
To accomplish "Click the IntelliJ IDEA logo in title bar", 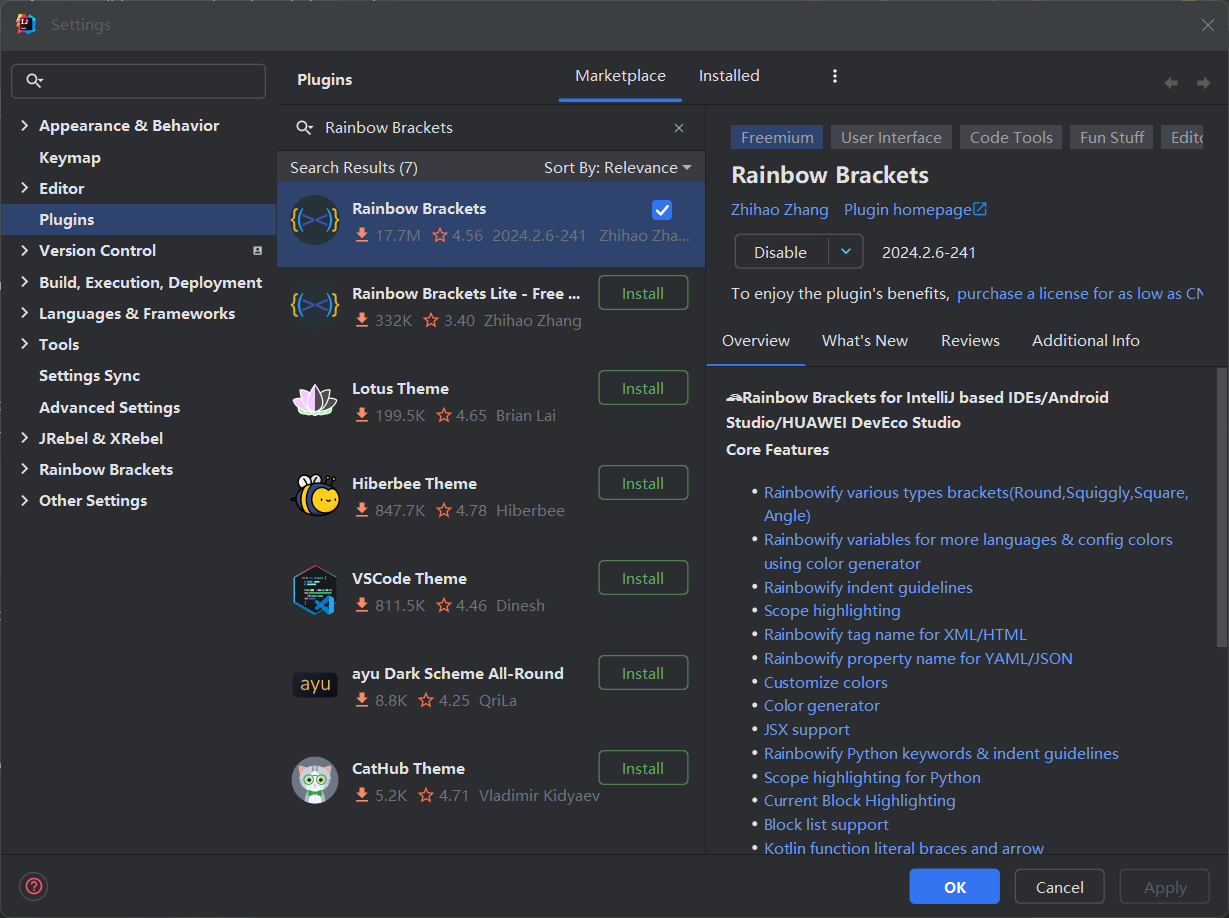I will coord(26,24).
